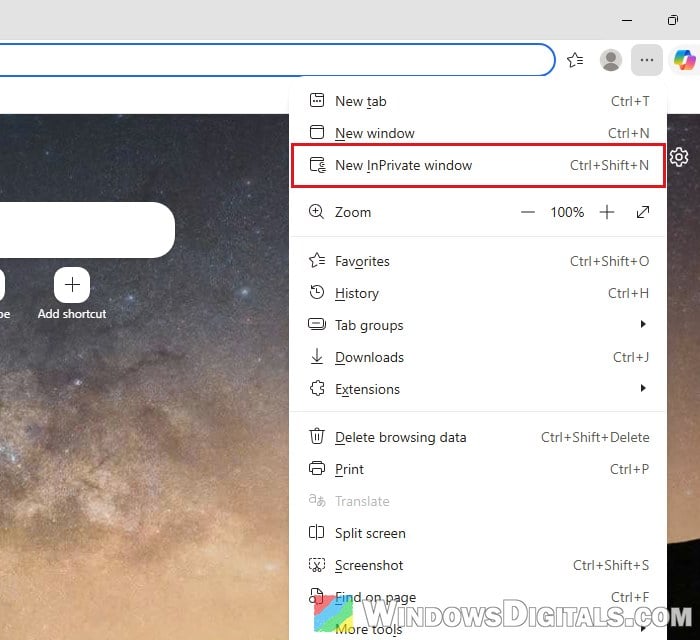Click the Delete browsing data trash icon
Viewport: 700px width, 640px height.
[317, 436]
